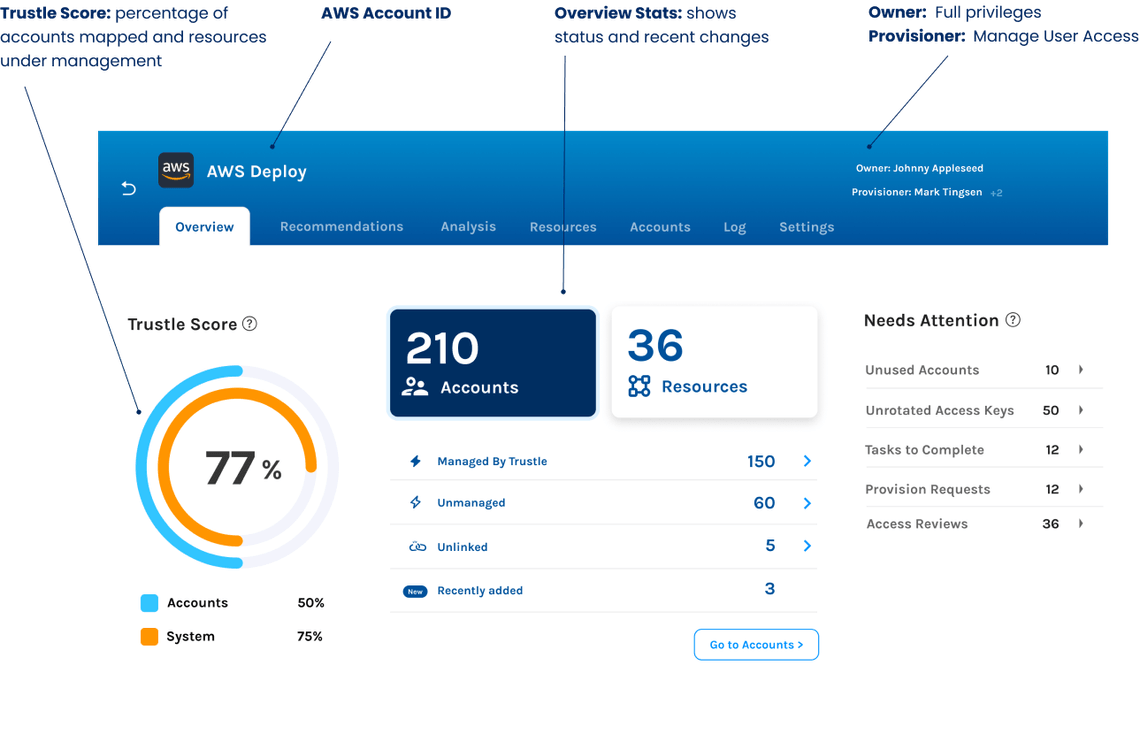Expand the Managed By Trustle row chevron
The height and width of the screenshot is (749, 1140).
[x=807, y=461]
